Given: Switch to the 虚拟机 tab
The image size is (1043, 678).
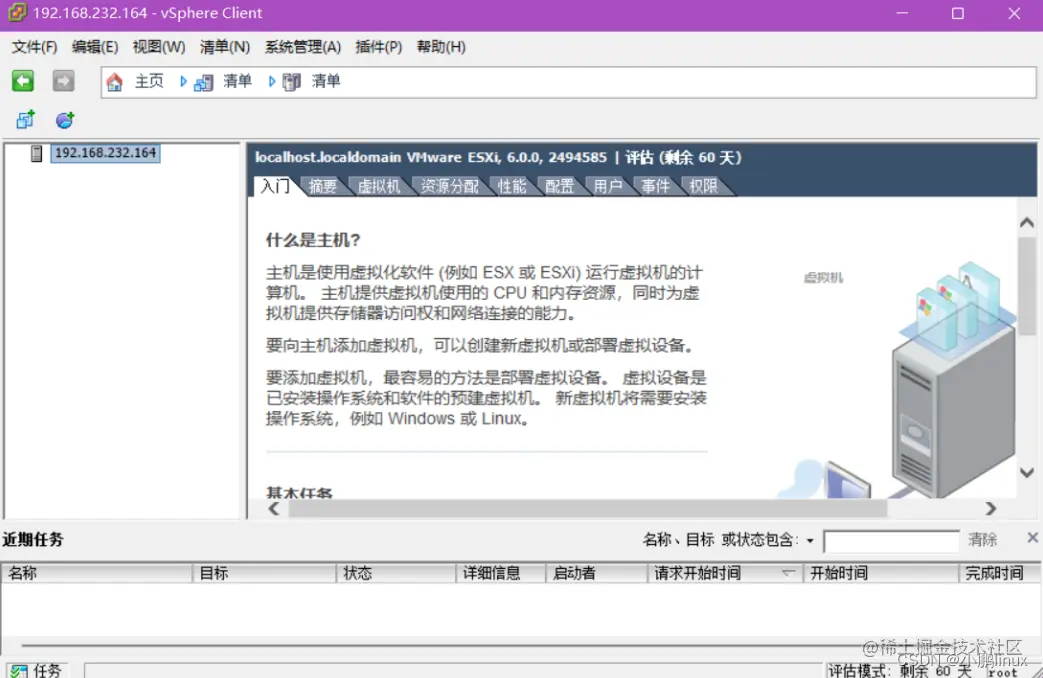Looking at the screenshot, I should tap(378, 186).
